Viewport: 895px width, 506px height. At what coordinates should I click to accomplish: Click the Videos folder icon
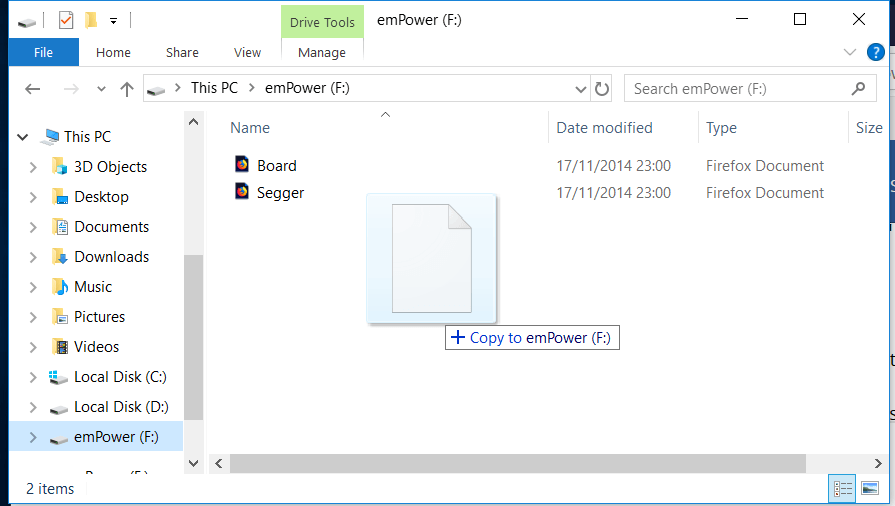[x=60, y=347]
